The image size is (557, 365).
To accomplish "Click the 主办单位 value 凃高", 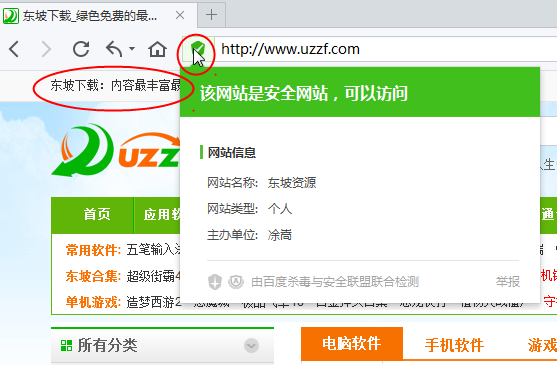I will [x=280, y=235].
